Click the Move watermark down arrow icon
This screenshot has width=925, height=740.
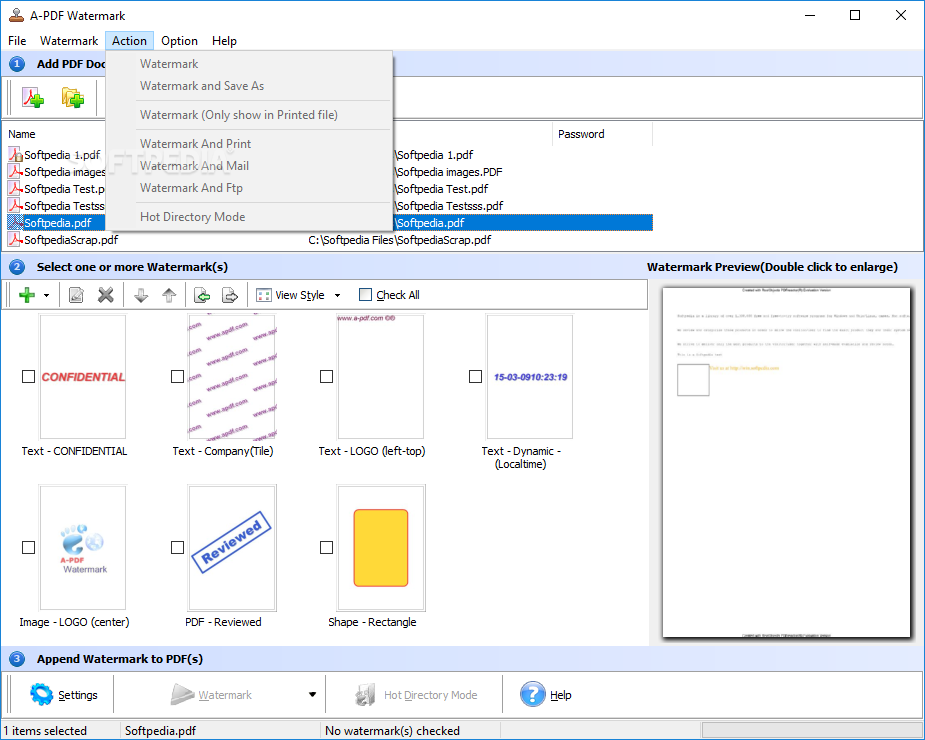coord(140,294)
